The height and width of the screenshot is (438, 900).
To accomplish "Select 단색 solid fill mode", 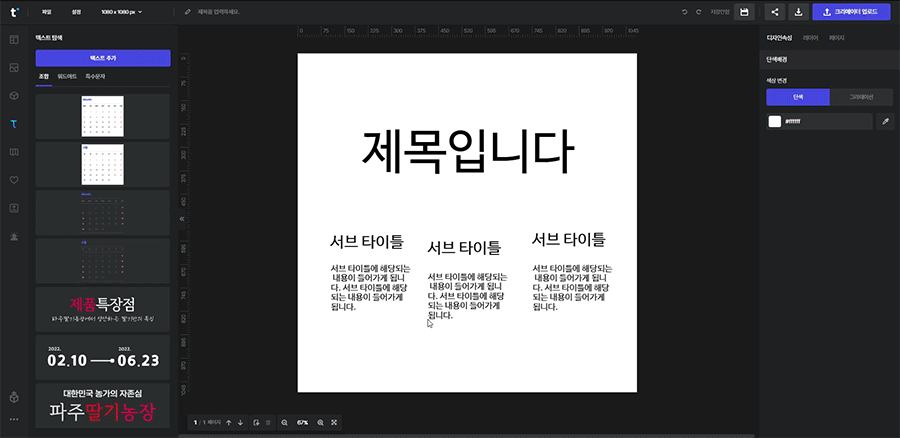I will 797,97.
